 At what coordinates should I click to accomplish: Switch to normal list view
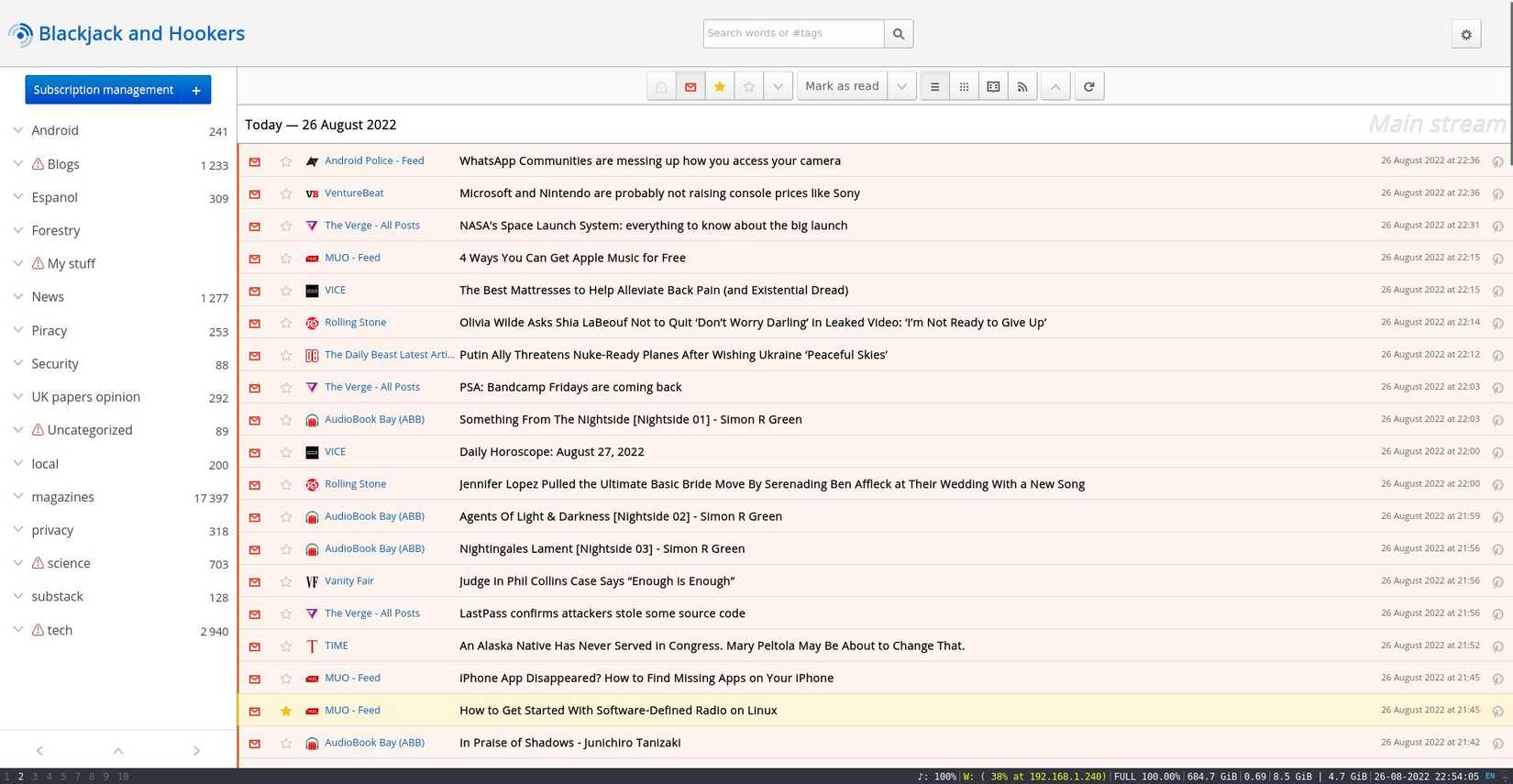click(934, 86)
